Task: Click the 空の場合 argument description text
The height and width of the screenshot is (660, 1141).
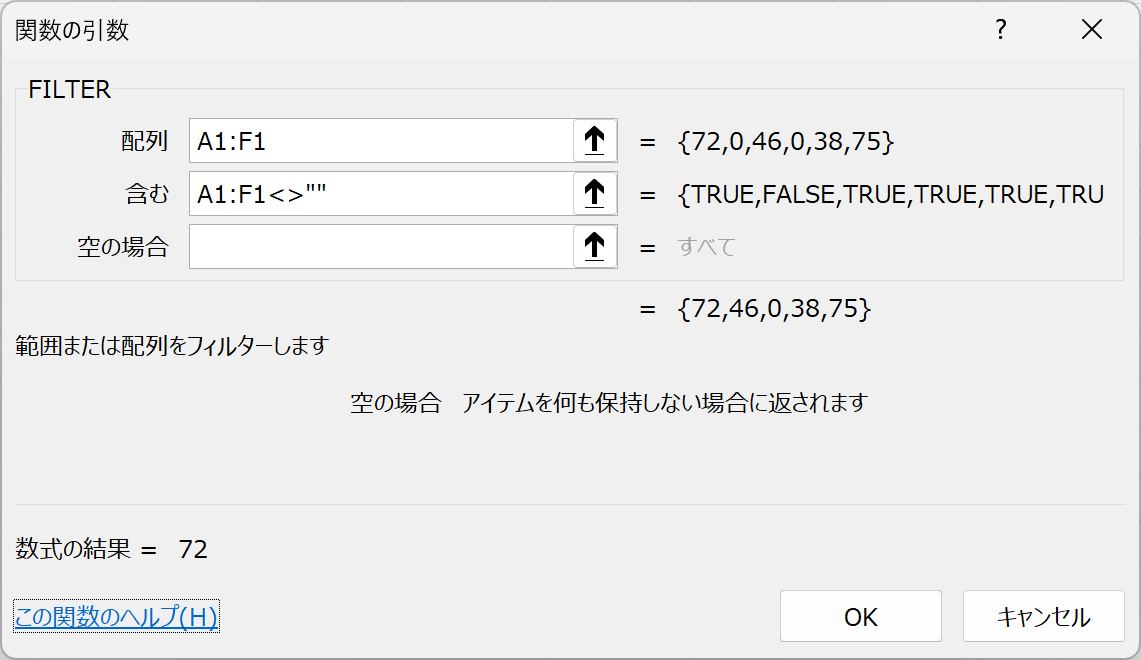Action: coord(609,402)
